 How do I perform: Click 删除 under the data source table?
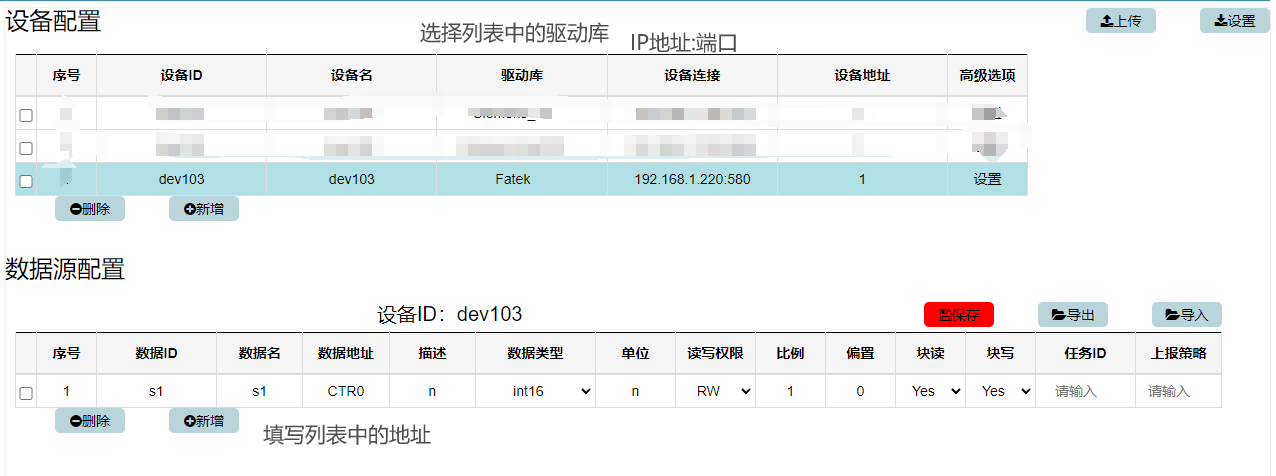[90, 421]
